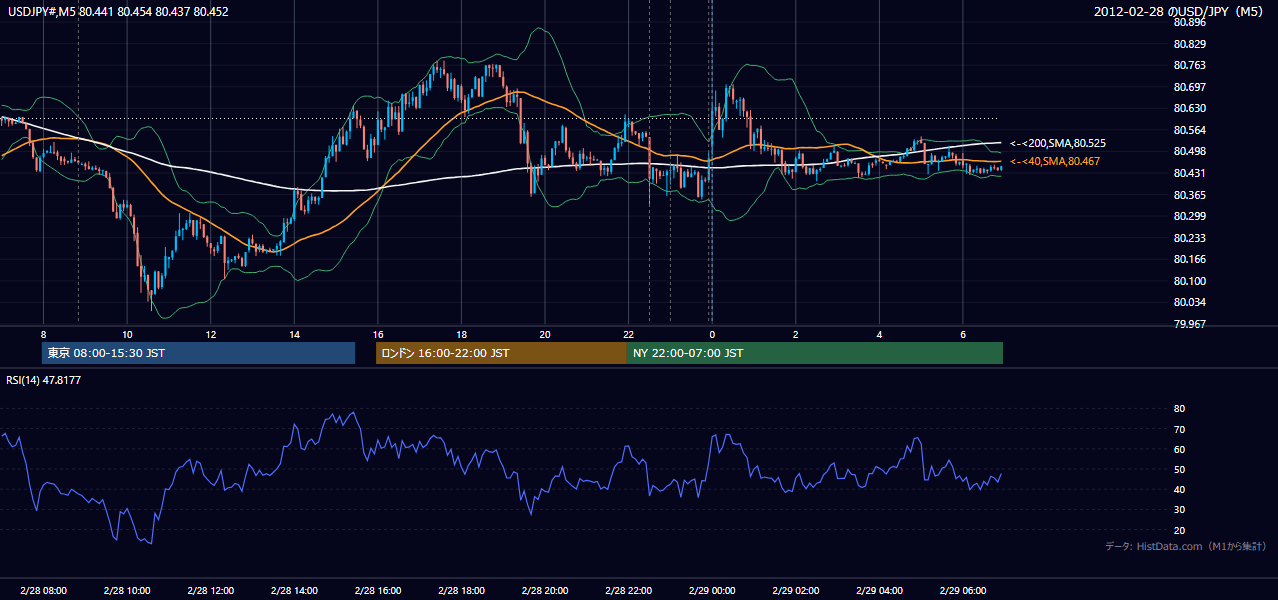
Task: Click price axis value 80.829
Action: click(1190, 45)
